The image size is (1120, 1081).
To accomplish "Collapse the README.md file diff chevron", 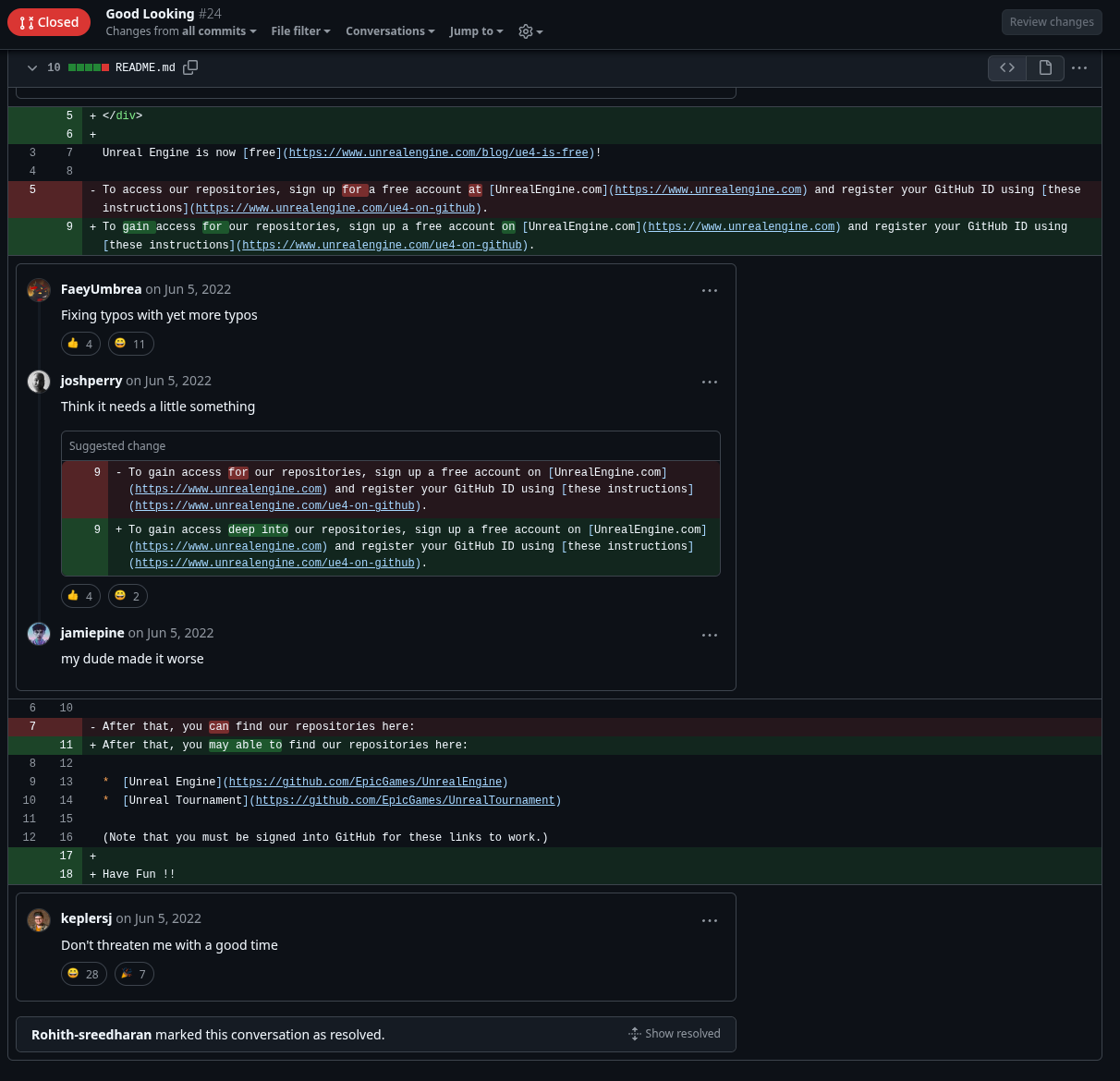I will pos(32,67).
